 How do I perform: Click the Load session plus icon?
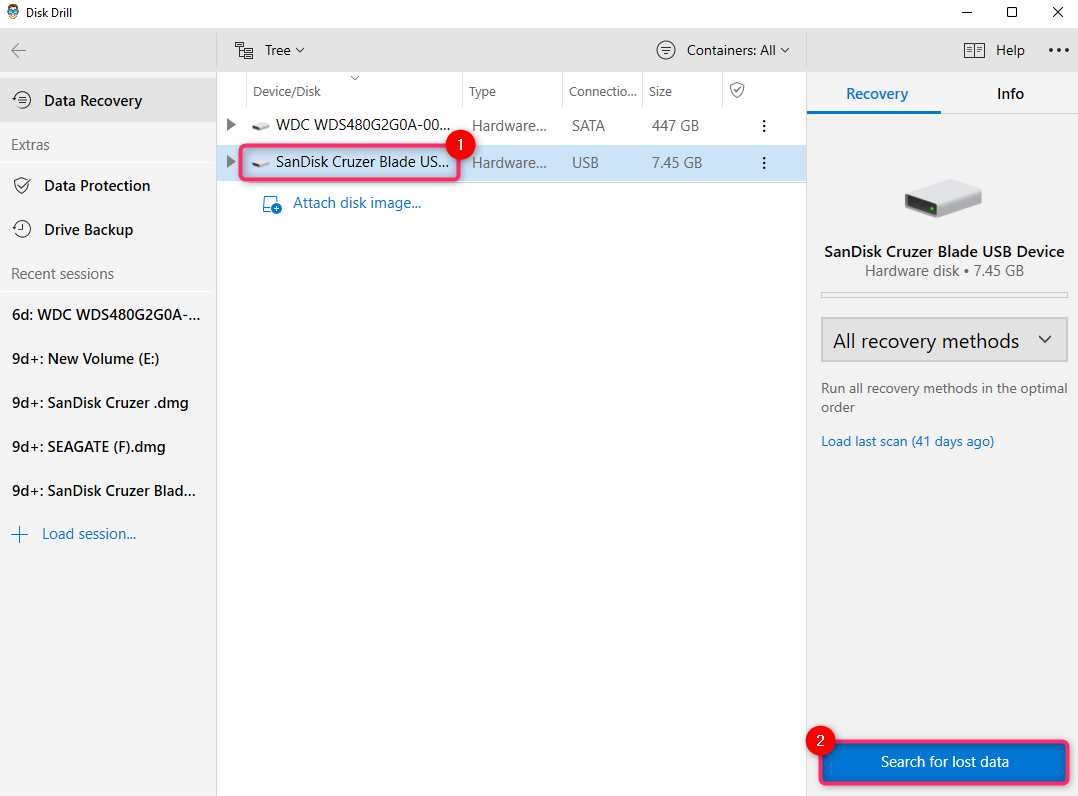[20, 534]
